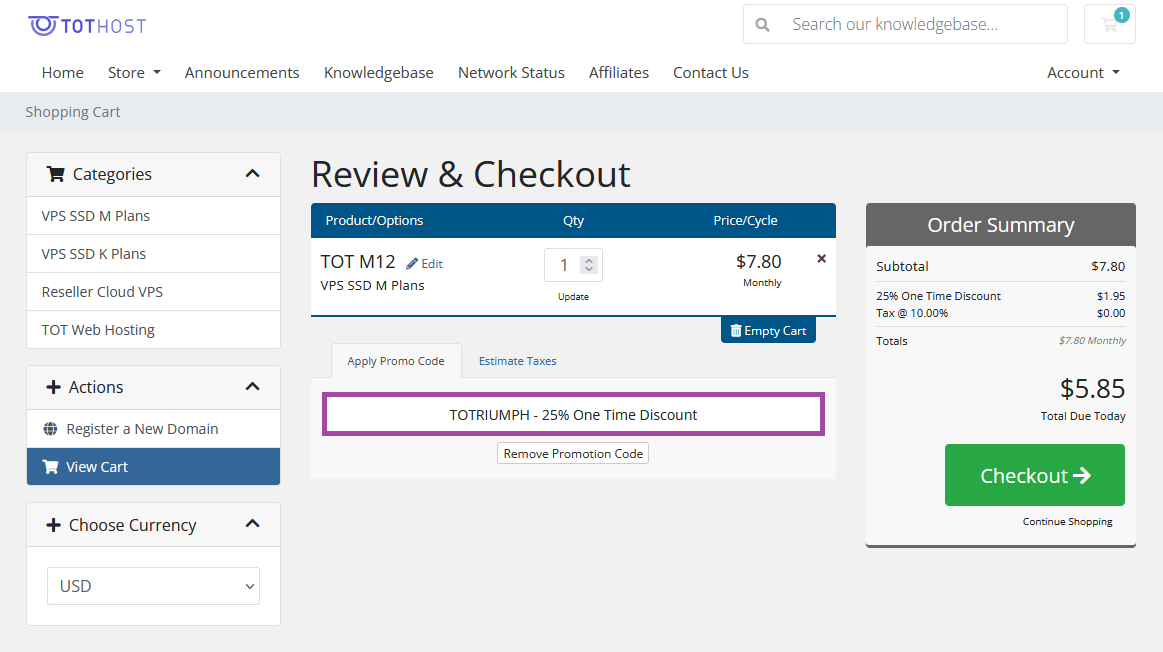Open the Store dropdown menu
Viewport: 1163px width, 652px height.
click(133, 72)
